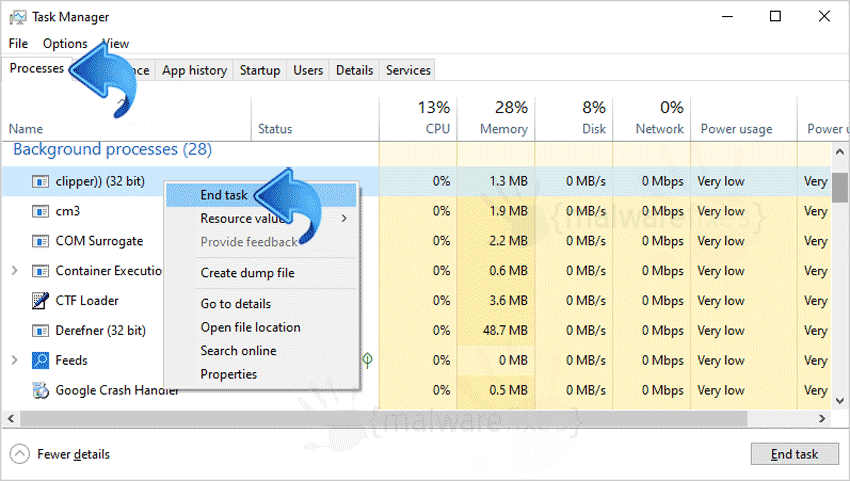Click the horizontal scrollbar thumb
This screenshot has width=850, height=481.
(x=383, y=419)
